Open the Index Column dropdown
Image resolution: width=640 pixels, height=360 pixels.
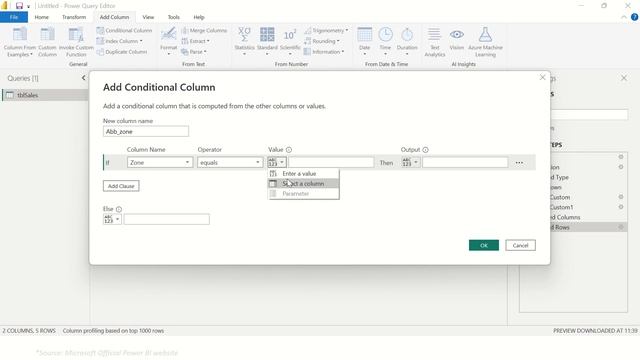pos(120,41)
